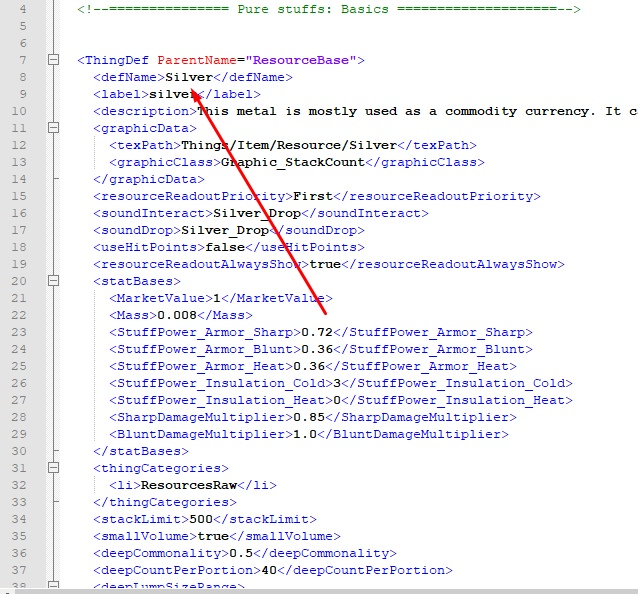This screenshot has width=638, height=594.
Task: Click "false" in the useHitPoints line
Action: point(225,247)
